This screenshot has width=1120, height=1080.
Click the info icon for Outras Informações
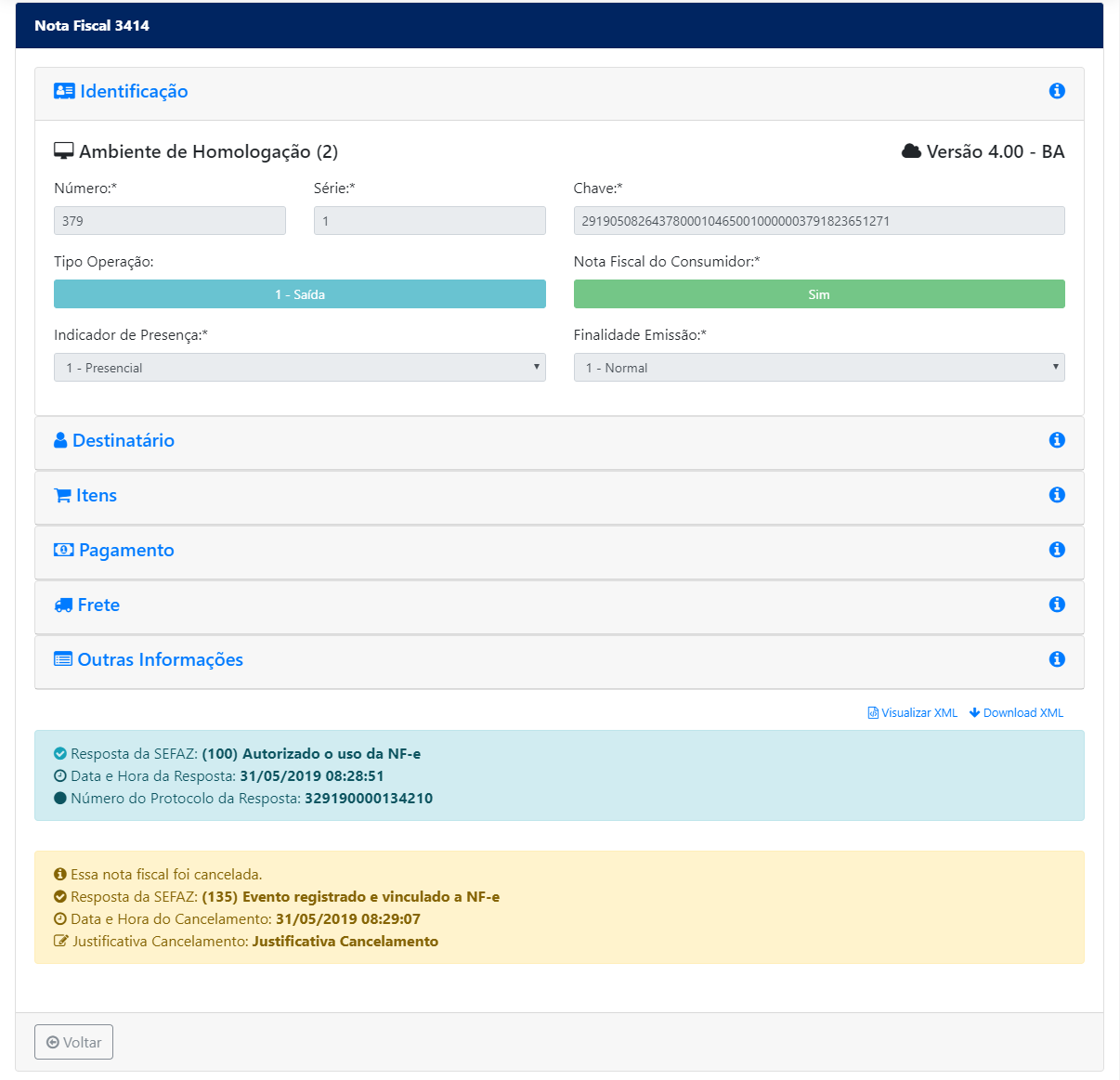point(1057,659)
